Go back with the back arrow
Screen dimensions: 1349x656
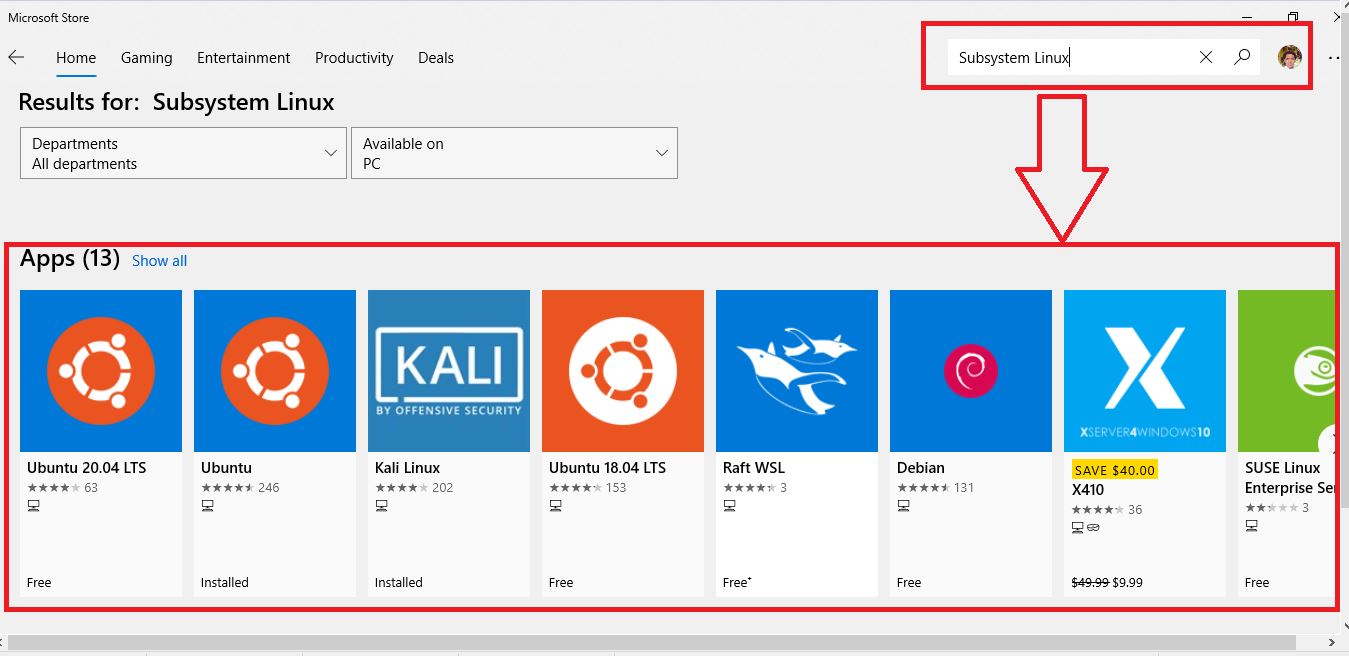(16, 58)
